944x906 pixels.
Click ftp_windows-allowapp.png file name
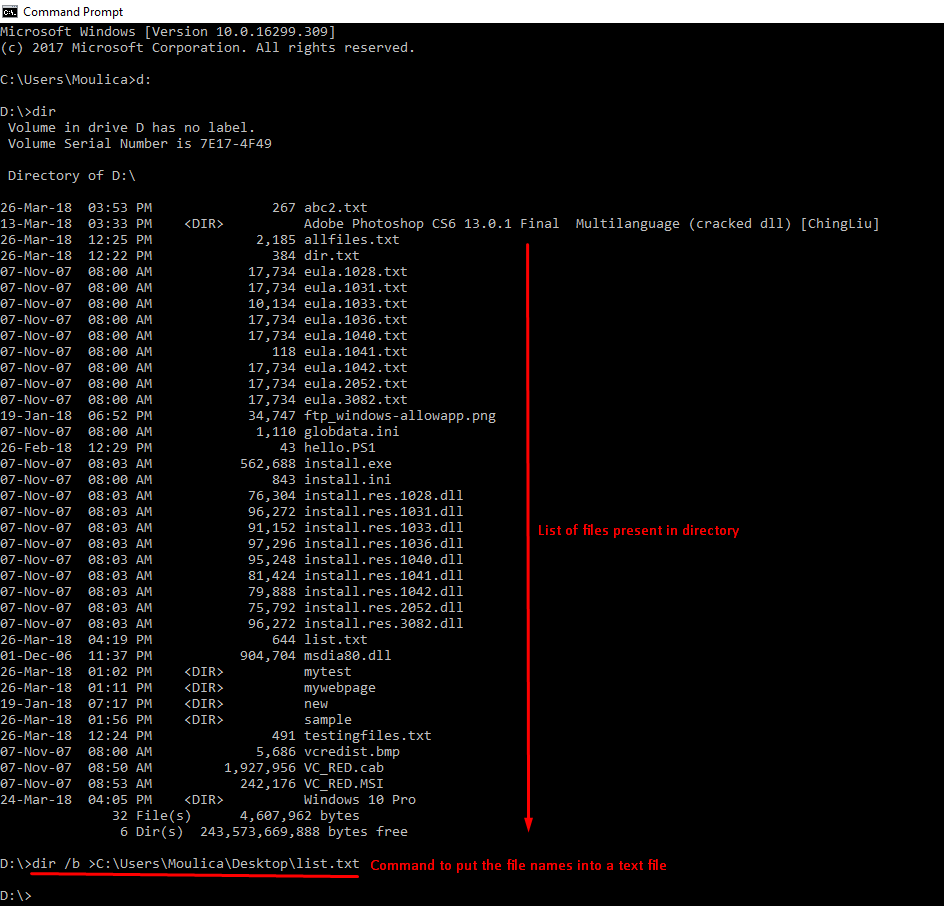400,416
